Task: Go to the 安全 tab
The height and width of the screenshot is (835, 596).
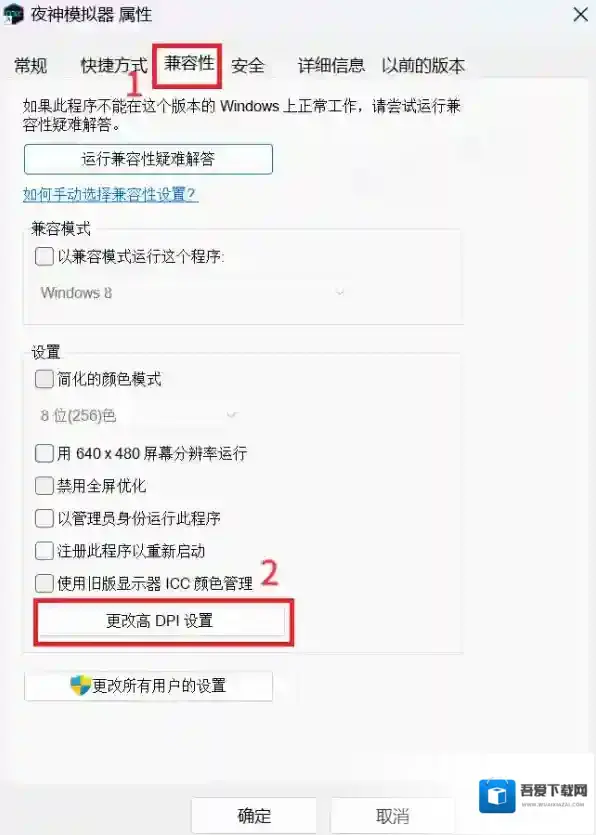Action: tap(248, 66)
